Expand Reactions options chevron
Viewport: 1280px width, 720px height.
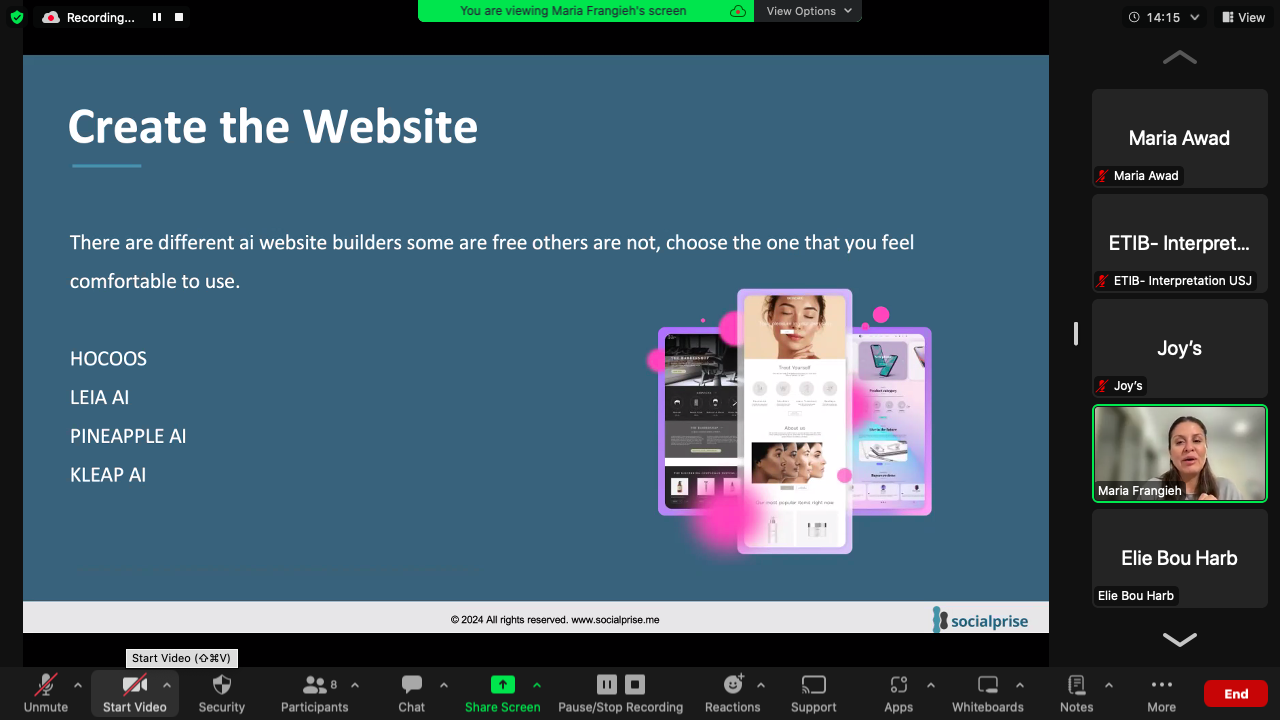coord(761,685)
